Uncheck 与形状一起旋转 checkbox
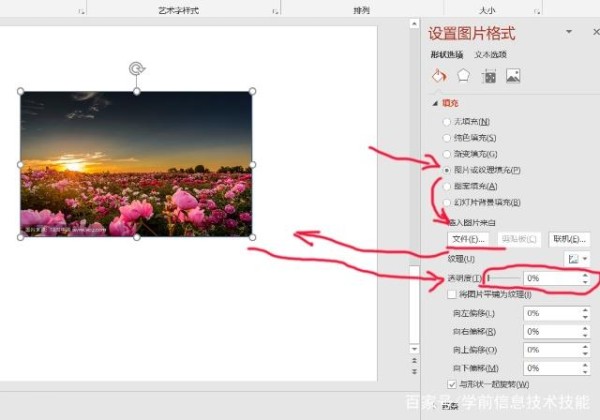Viewport: 600px width, 420px height. pyautogui.click(x=452, y=384)
